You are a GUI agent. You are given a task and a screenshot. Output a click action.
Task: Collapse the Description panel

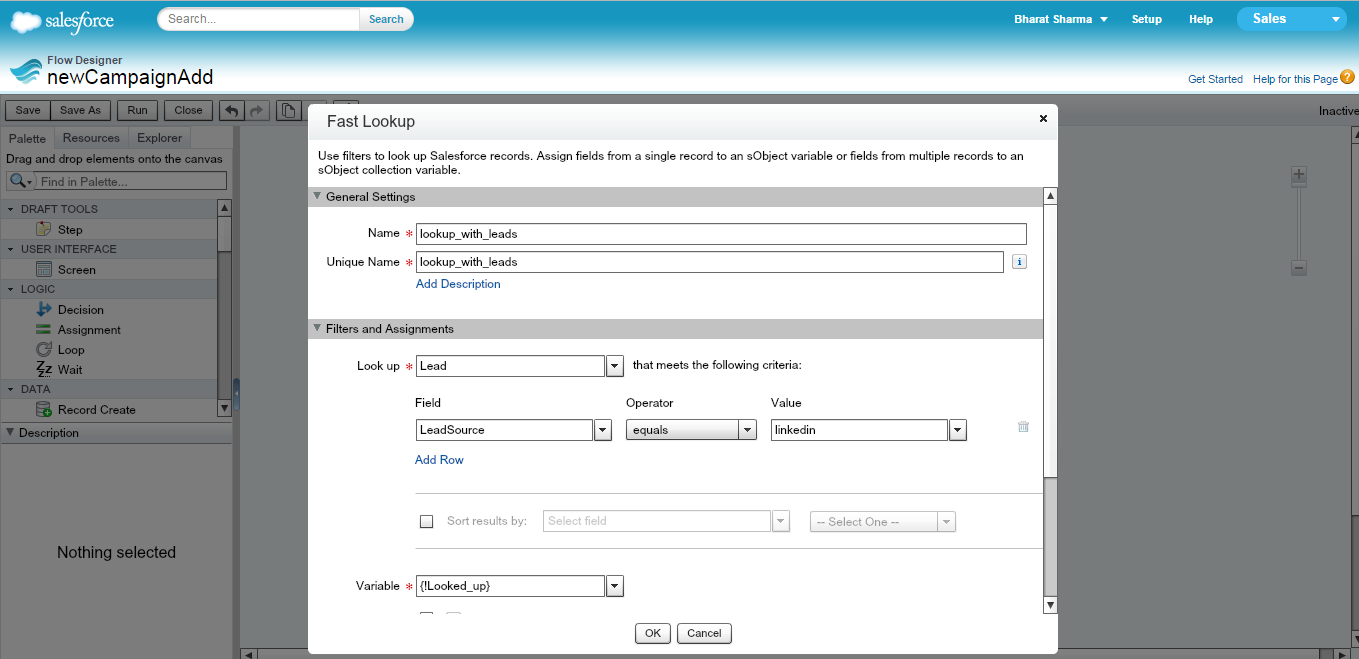[x=10, y=432]
